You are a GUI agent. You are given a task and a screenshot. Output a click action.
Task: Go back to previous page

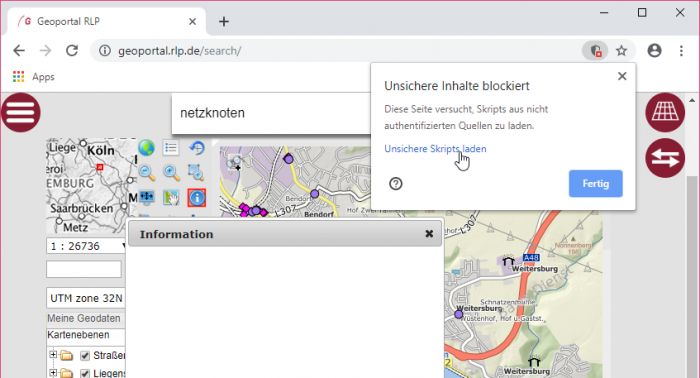pos(19,51)
